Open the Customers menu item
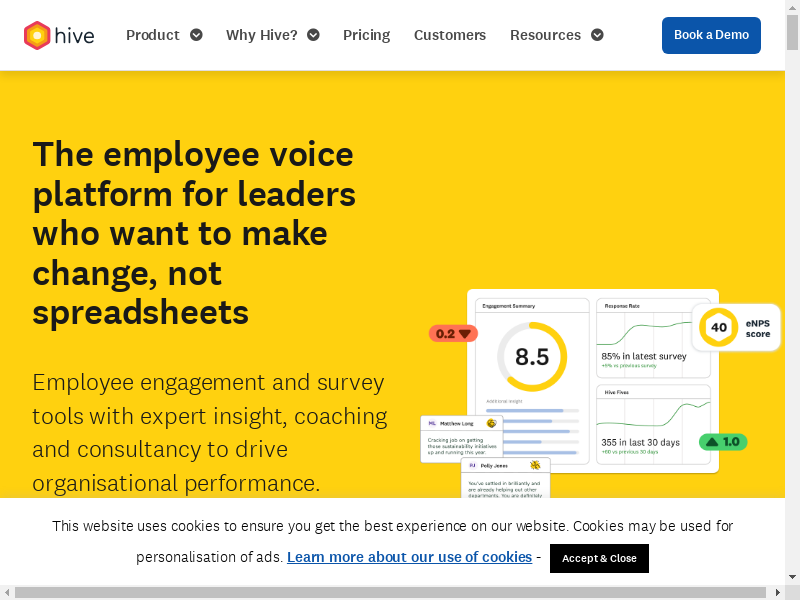This screenshot has height=600, width=800. coord(450,35)
